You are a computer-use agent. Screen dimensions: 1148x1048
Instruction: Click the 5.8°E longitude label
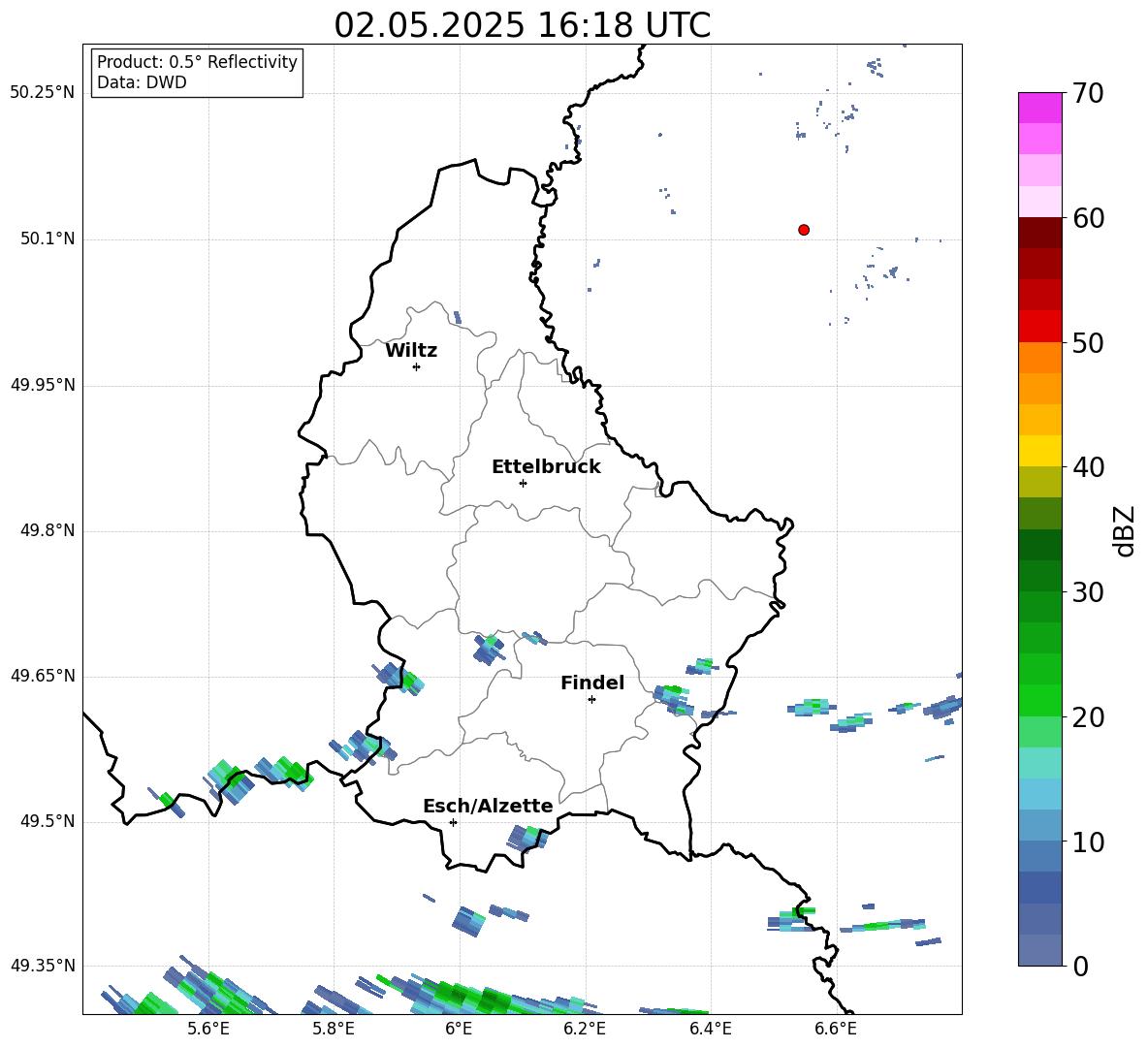point(334,1029)
